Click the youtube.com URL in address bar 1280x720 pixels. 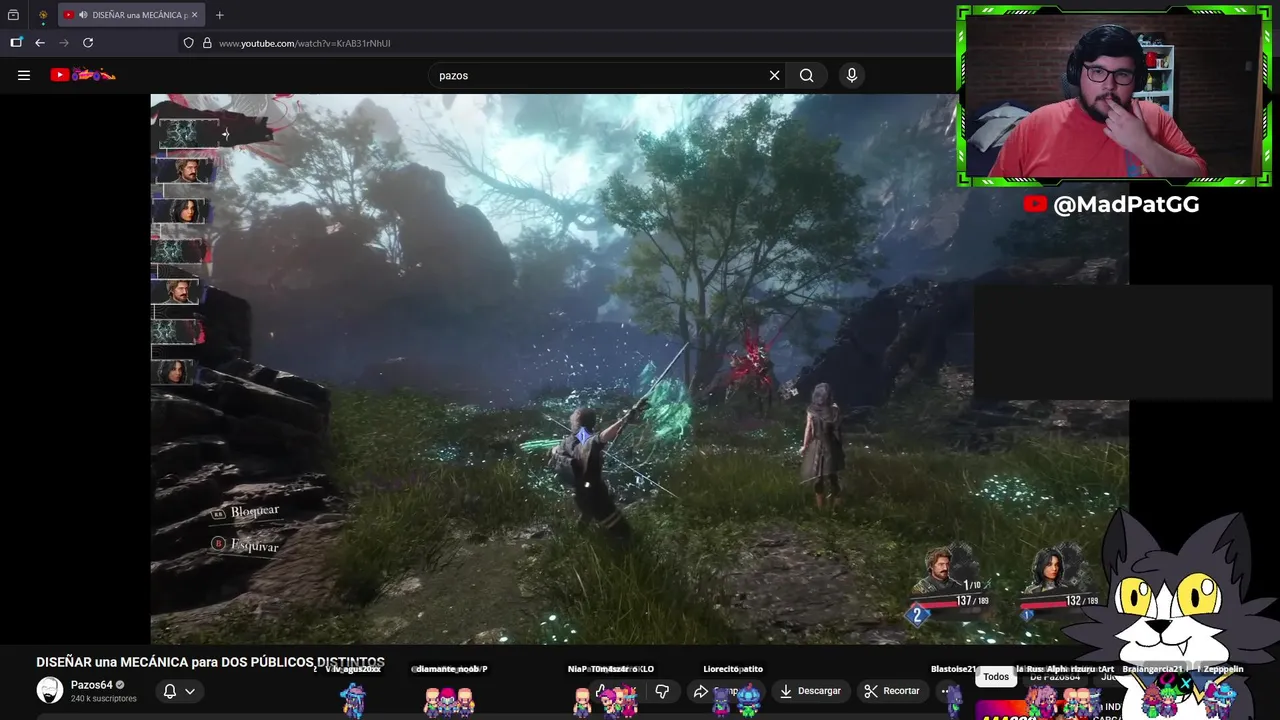coord(304,43)
